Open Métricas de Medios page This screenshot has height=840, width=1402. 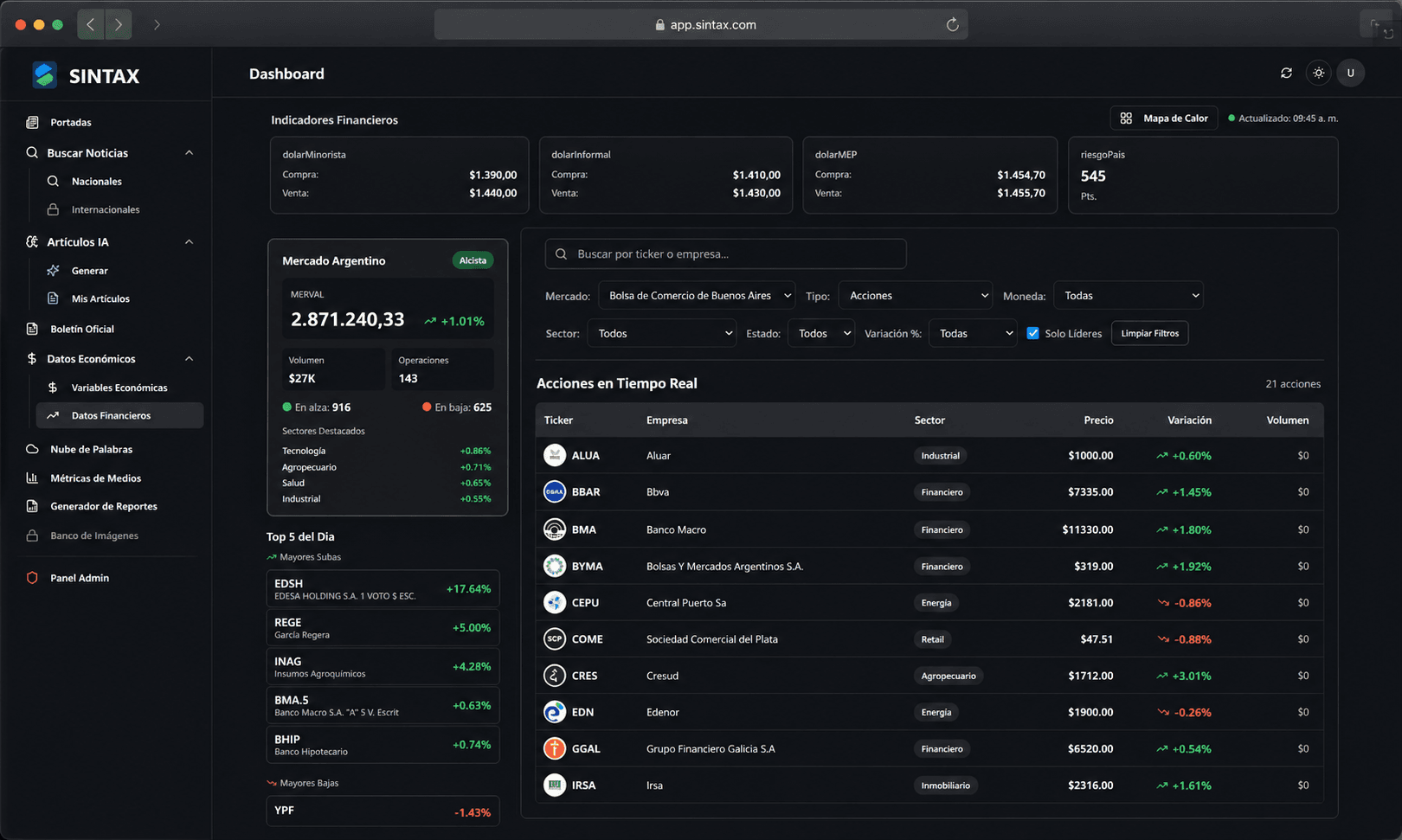point(96,478)
